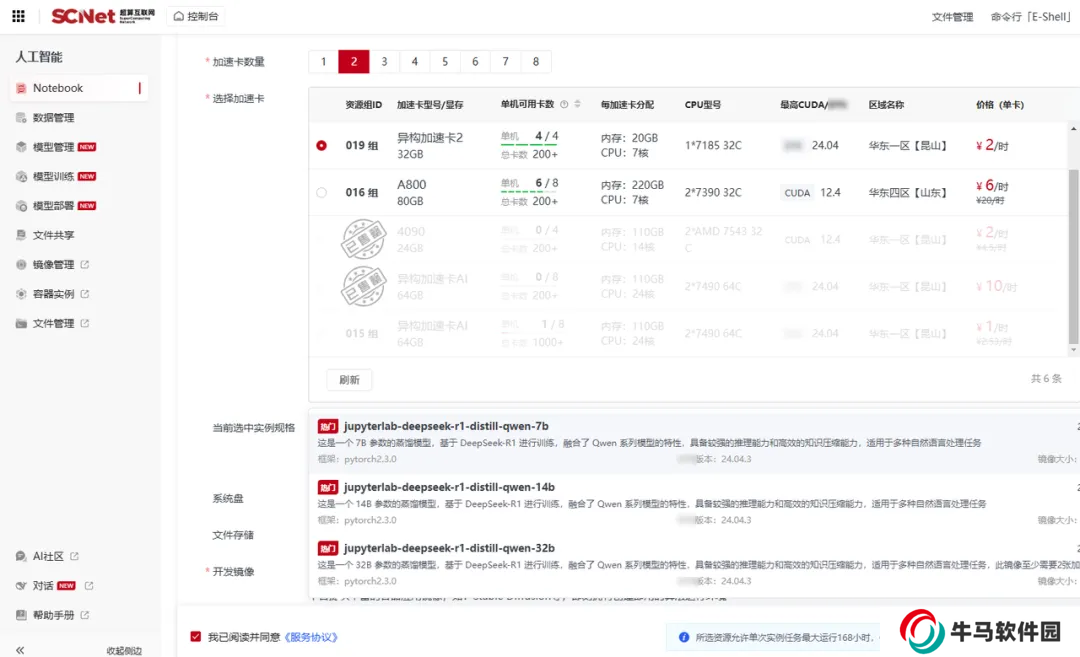Viewport: 1080px width, 657px height.
Task: Open the 模型训练 menu item
Action: pos(54,177)
